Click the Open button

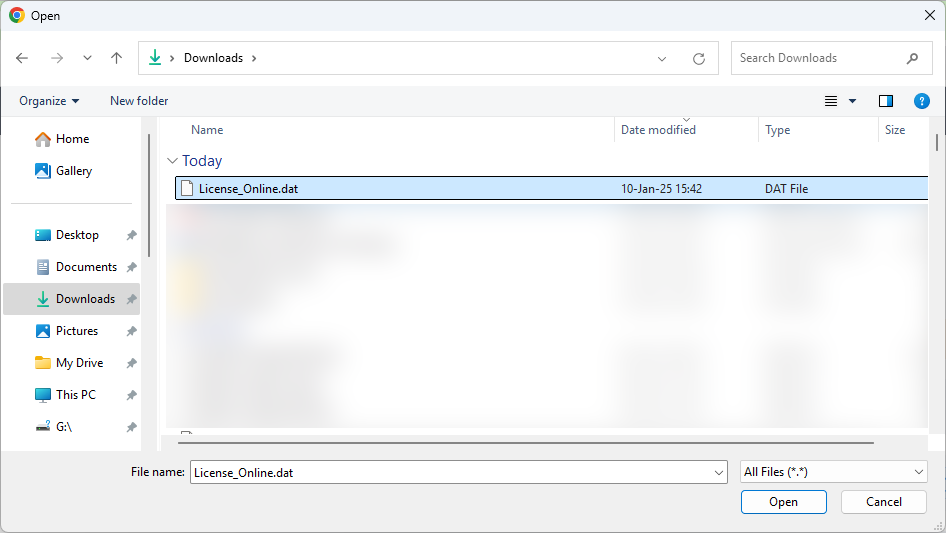tap(783, 502)
